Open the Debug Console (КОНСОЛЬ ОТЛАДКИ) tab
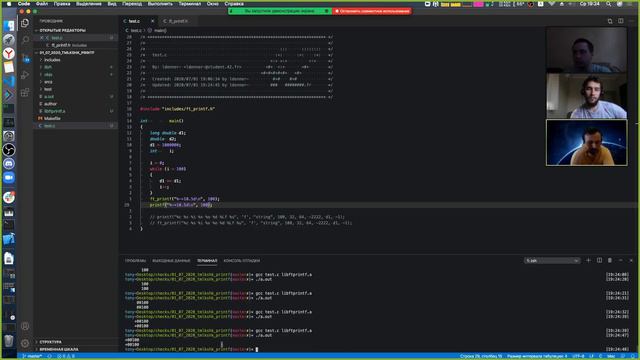640x360 pixels. [242, 260]
